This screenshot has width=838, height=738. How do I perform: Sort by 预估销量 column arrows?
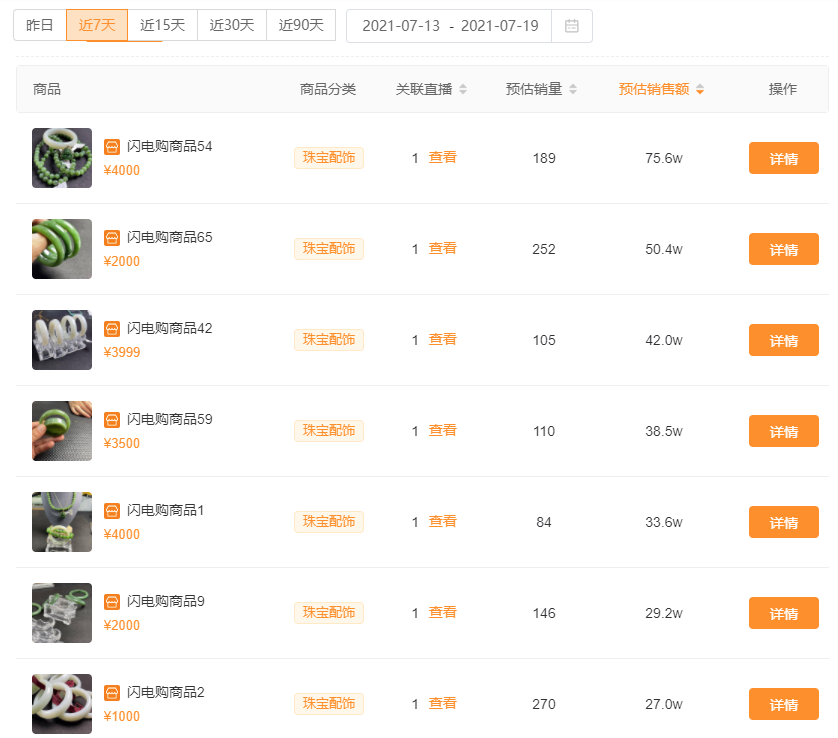[573, 89]
